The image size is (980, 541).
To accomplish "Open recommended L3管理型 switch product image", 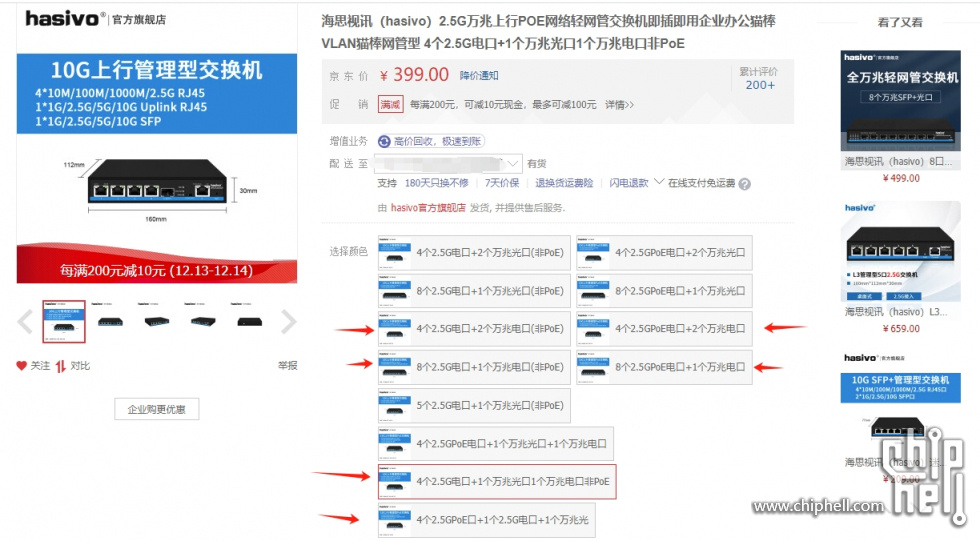I will (901, 251).
